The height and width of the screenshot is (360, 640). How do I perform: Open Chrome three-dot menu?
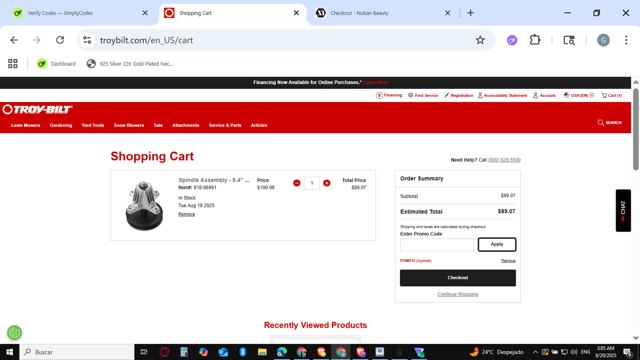(x=626, y=40)
